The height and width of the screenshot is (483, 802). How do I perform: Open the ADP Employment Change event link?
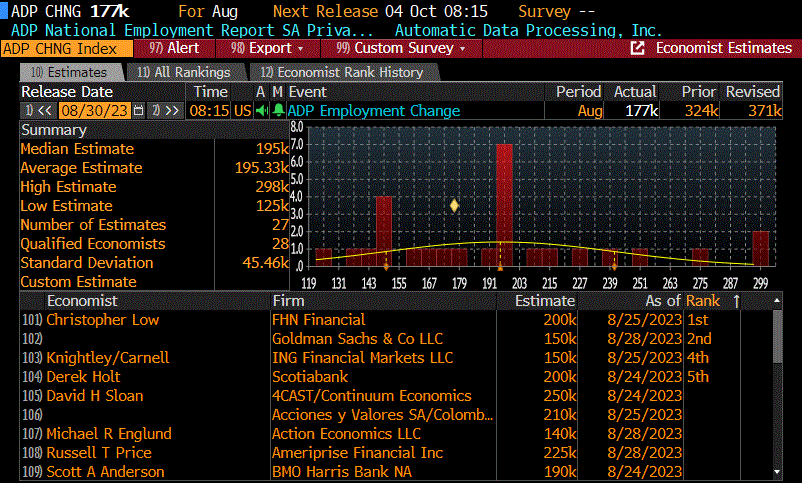point(374,111)
